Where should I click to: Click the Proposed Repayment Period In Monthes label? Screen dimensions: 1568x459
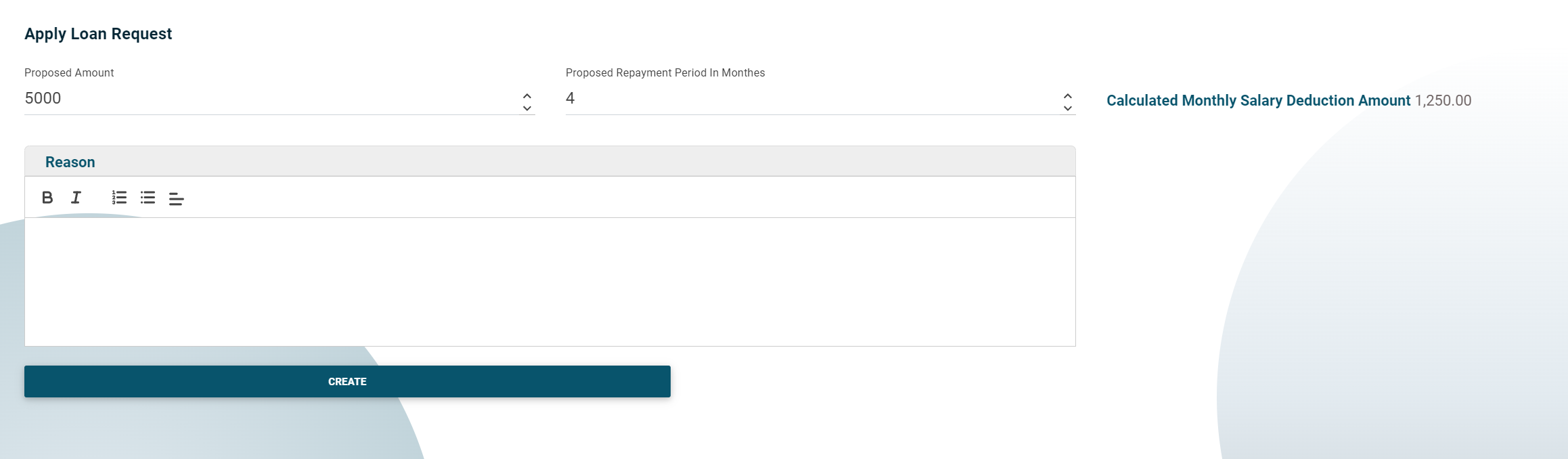[x=665, y=72]
